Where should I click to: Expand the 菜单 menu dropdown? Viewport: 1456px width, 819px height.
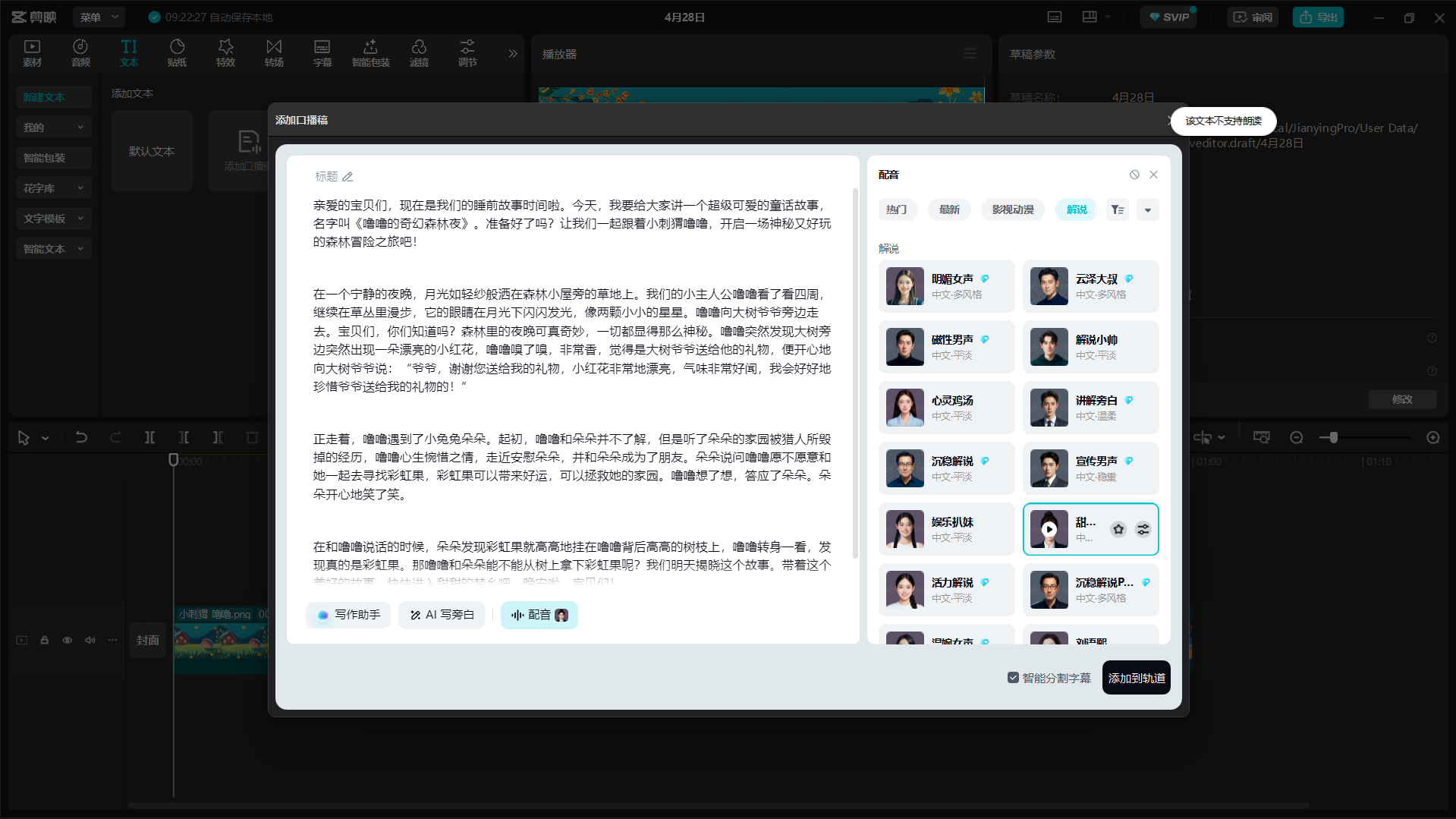pyautogui.click(x=99, y=17)
